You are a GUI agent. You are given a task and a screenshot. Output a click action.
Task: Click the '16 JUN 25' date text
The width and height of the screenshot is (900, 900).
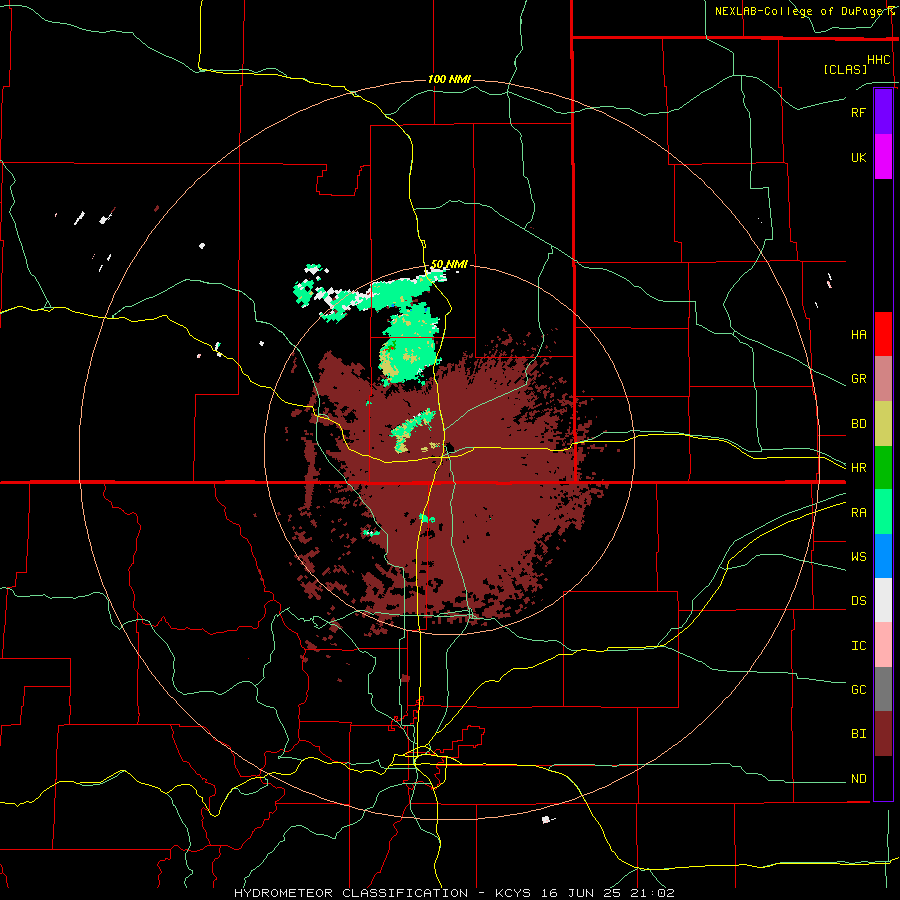[582, 893]
